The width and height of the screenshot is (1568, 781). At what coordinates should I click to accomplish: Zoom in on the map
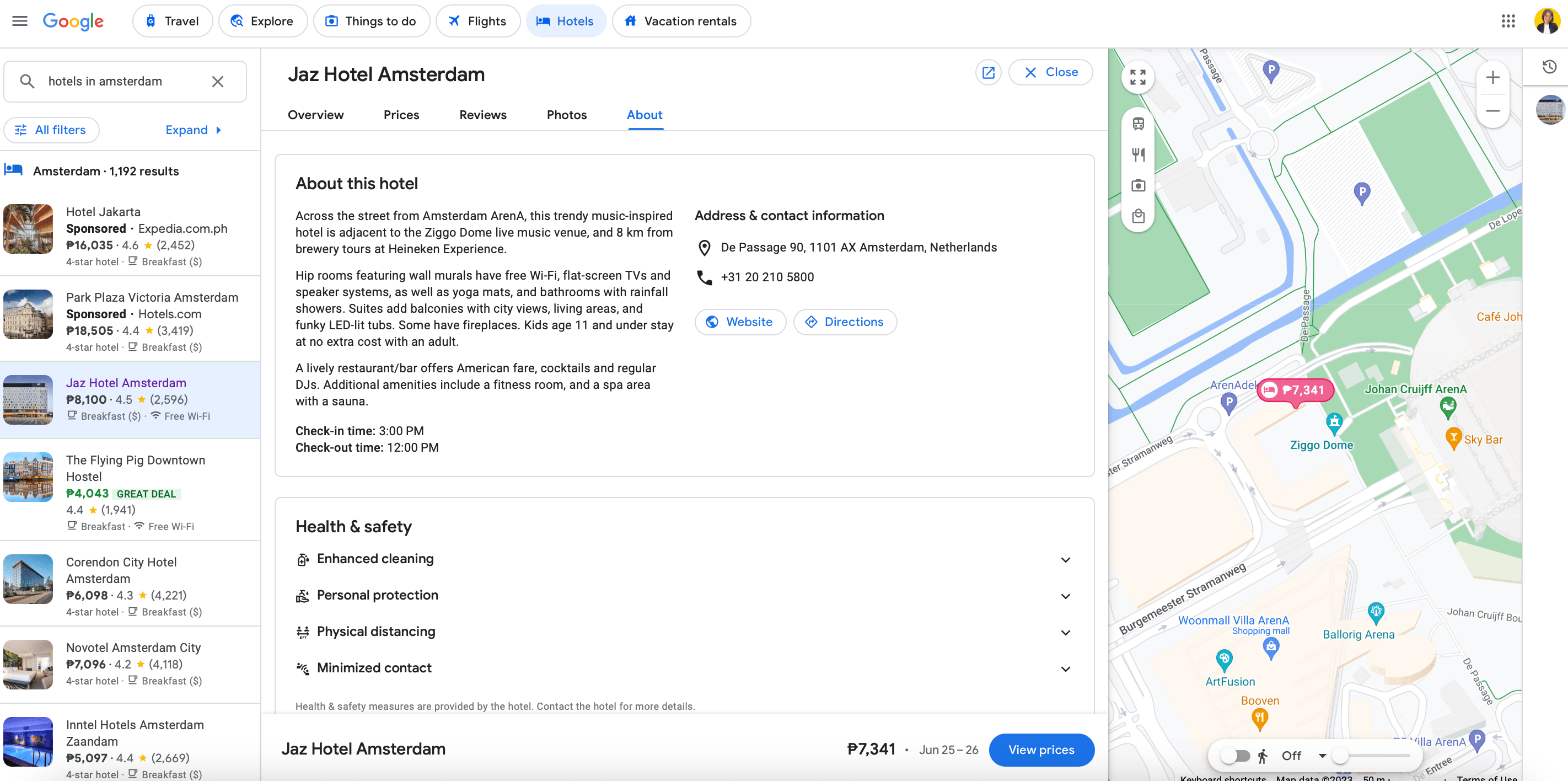tap(1492, 78)
